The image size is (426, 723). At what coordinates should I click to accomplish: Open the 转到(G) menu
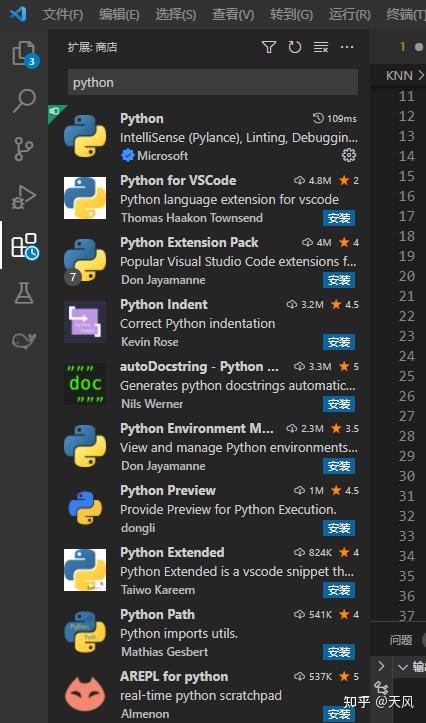pyautogui.click(x=291, y=15)
